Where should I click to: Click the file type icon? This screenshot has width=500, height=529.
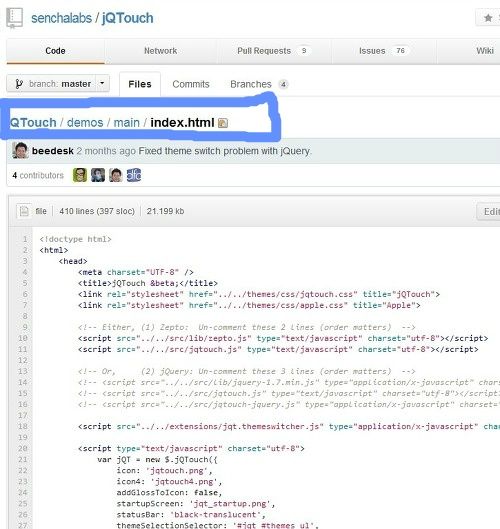tap(24, 211)
